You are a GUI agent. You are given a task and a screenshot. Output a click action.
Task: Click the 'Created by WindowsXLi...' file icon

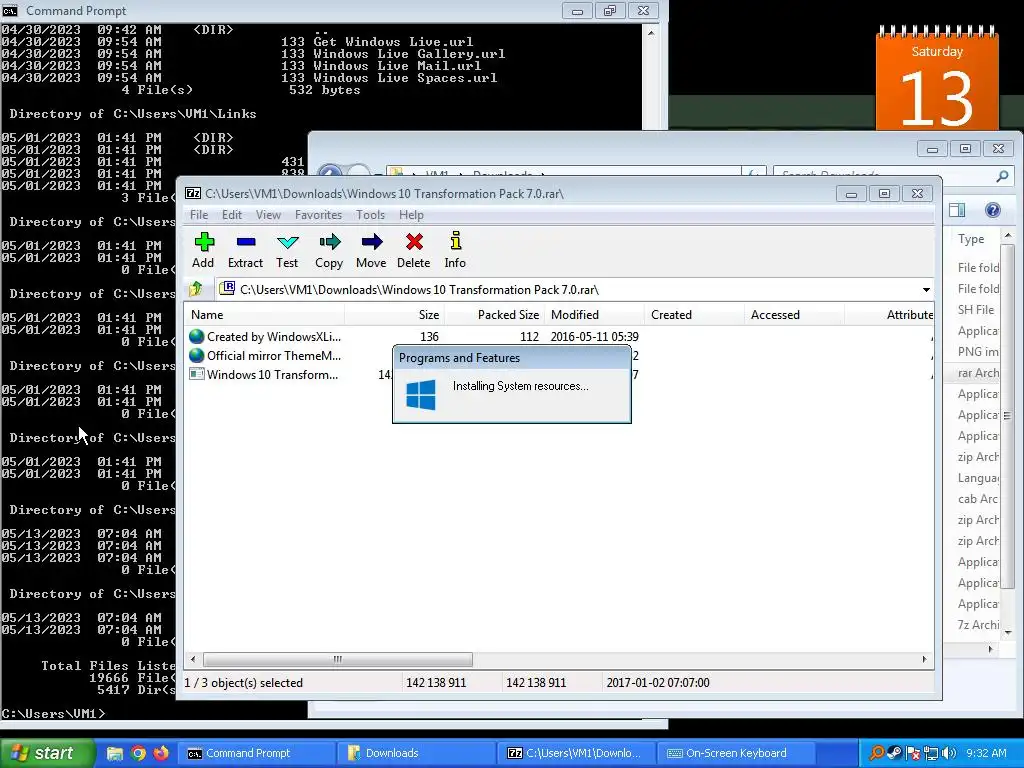click(197, 336)
